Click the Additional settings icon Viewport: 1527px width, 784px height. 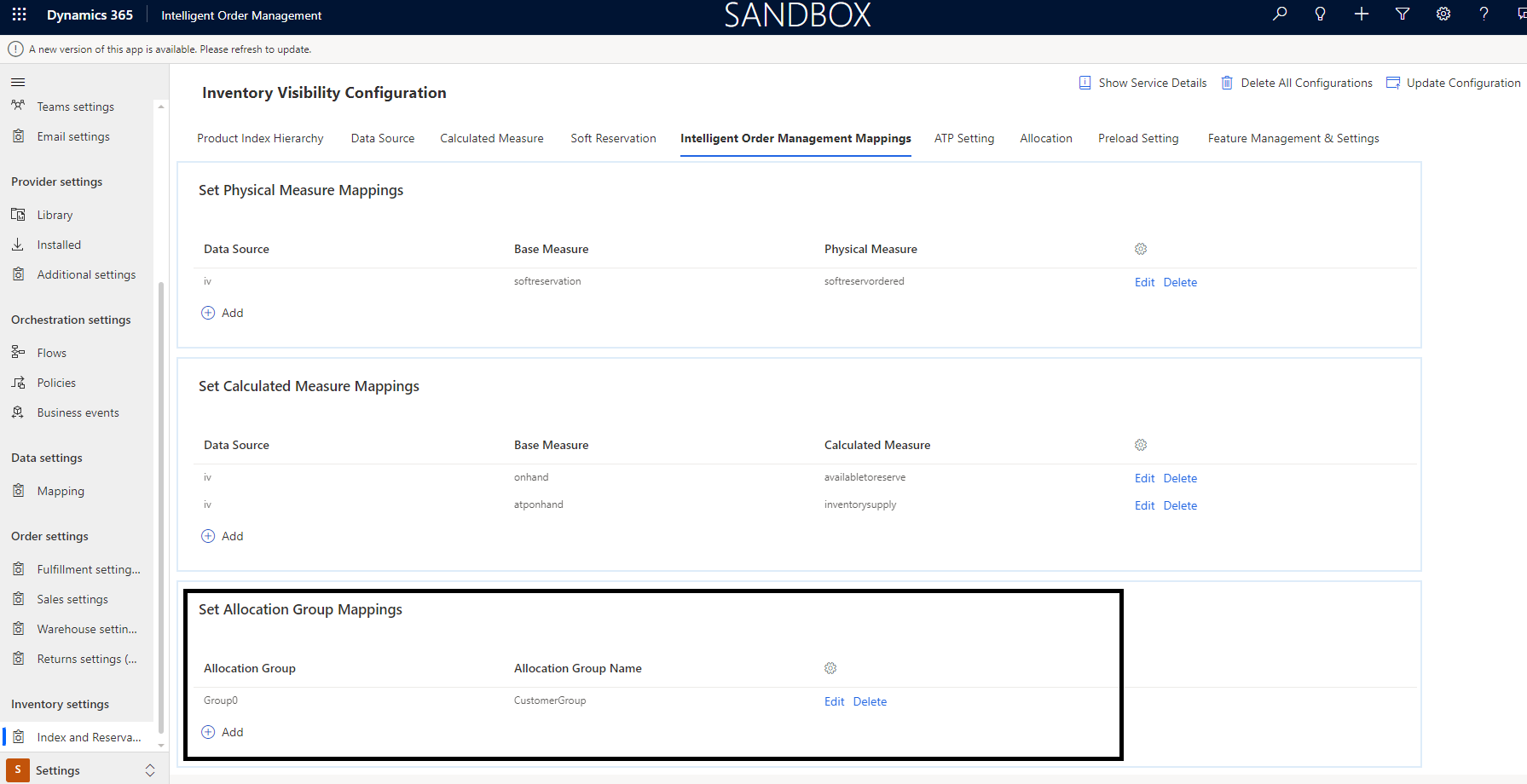[x=18, y=274]
